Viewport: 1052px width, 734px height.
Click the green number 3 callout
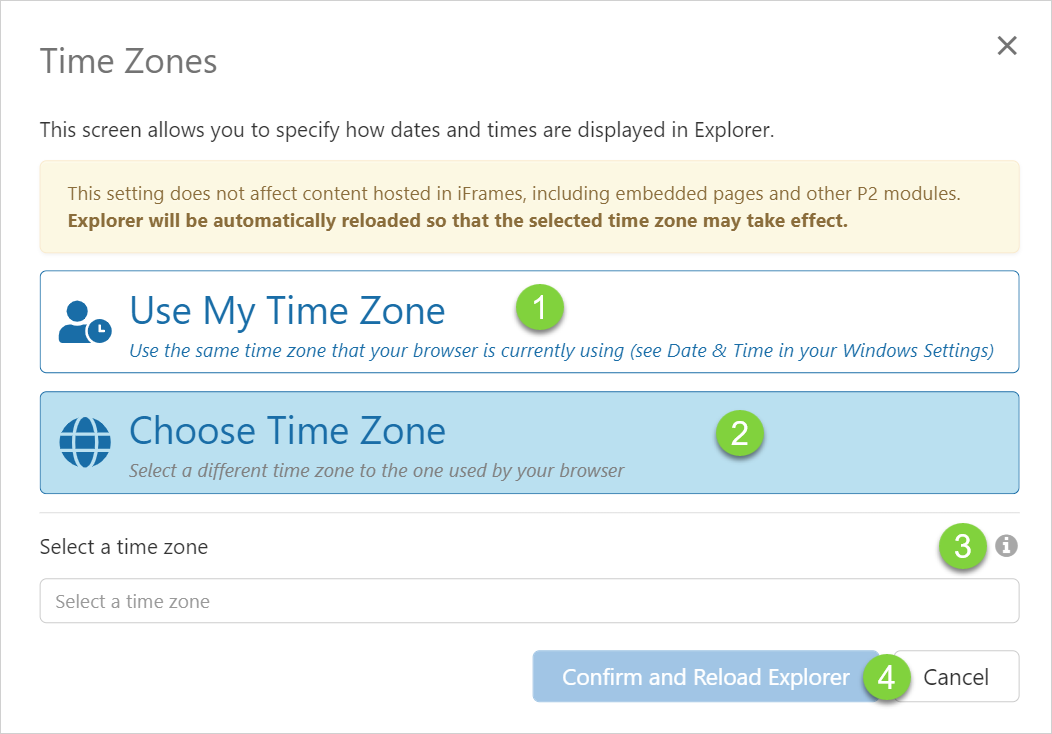(x=962, y=546)
